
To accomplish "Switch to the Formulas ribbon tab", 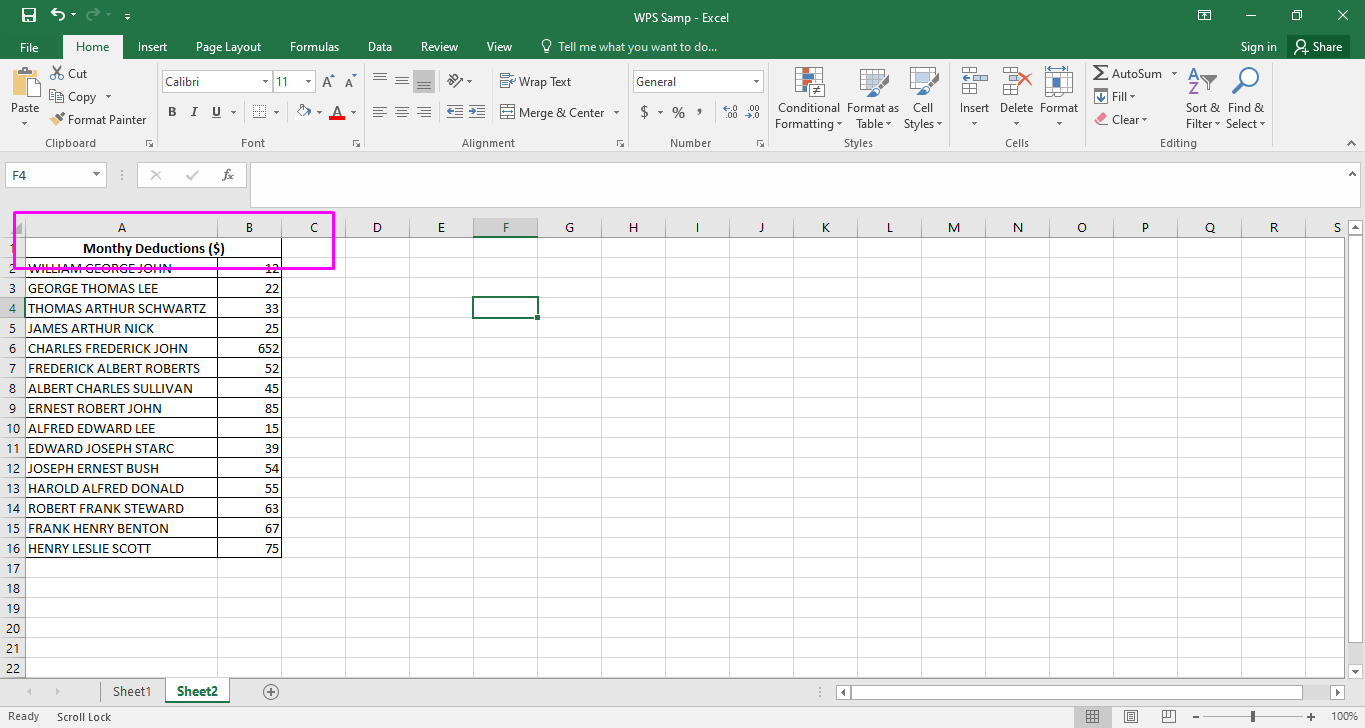I will 314,46.
